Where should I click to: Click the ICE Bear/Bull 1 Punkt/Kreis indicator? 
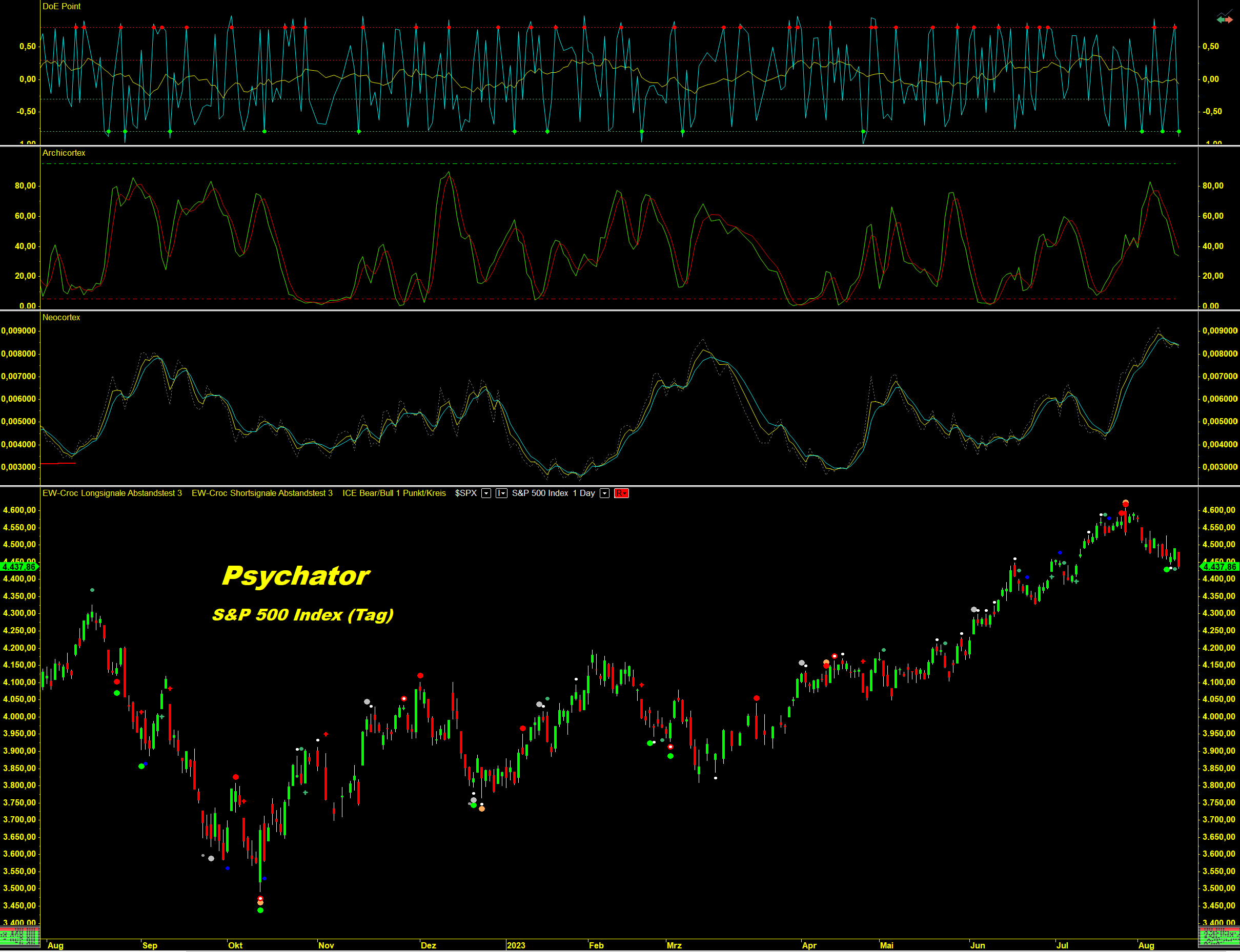point(394,493)
